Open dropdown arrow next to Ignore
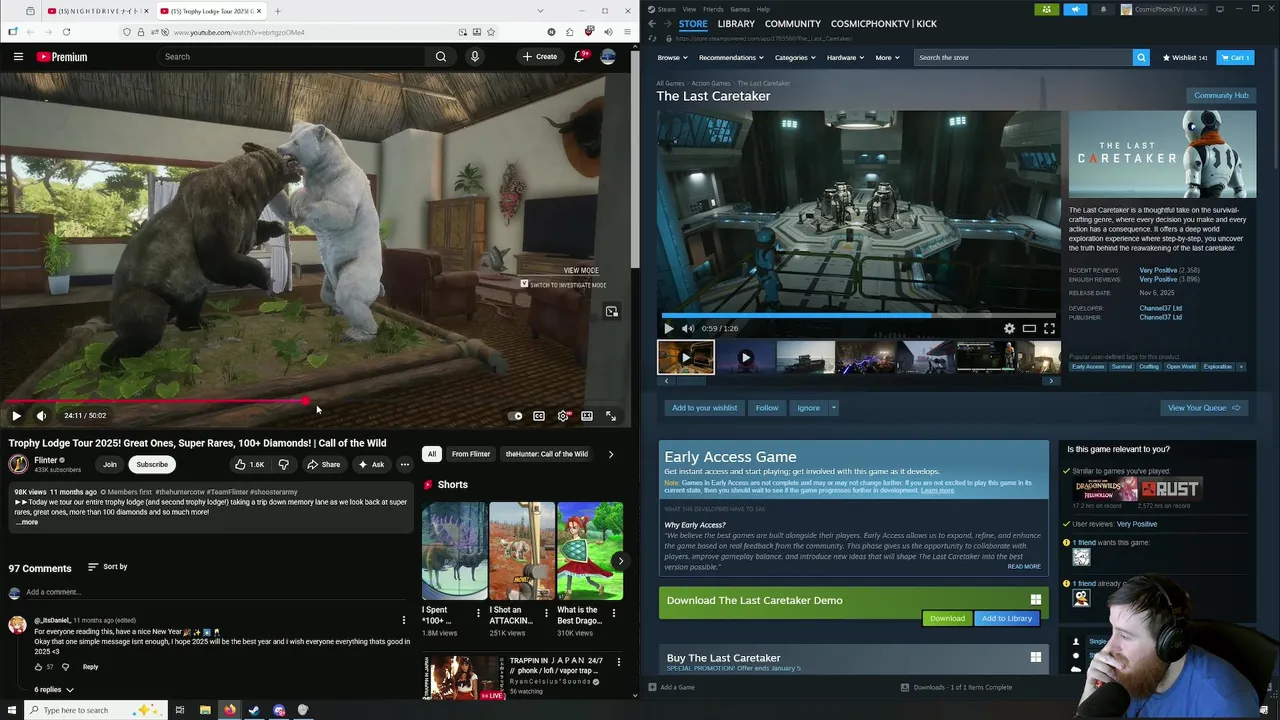Screen dimensions: 1280x720 [x=833, y=408]
